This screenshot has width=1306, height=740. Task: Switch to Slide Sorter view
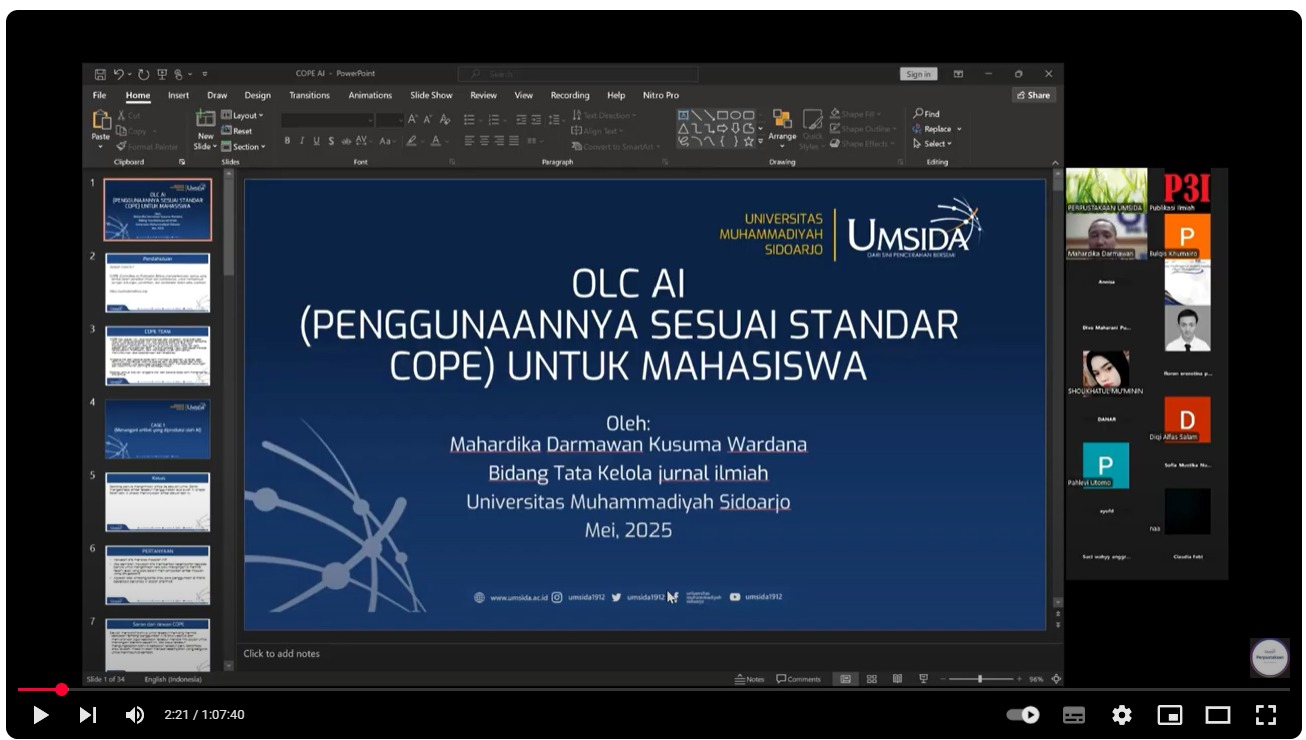pos(872,679)
